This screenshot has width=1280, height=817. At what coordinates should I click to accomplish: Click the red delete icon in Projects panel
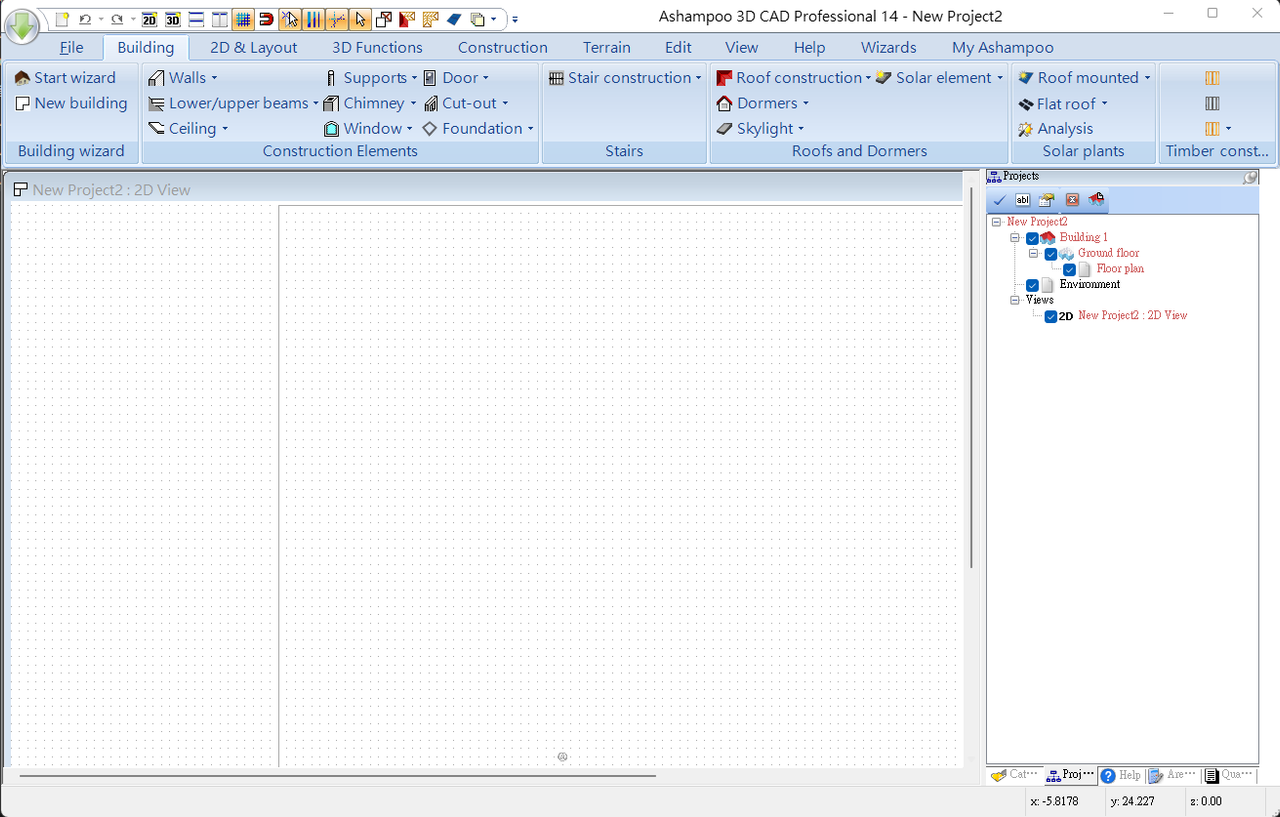[x=1072, y=200]
